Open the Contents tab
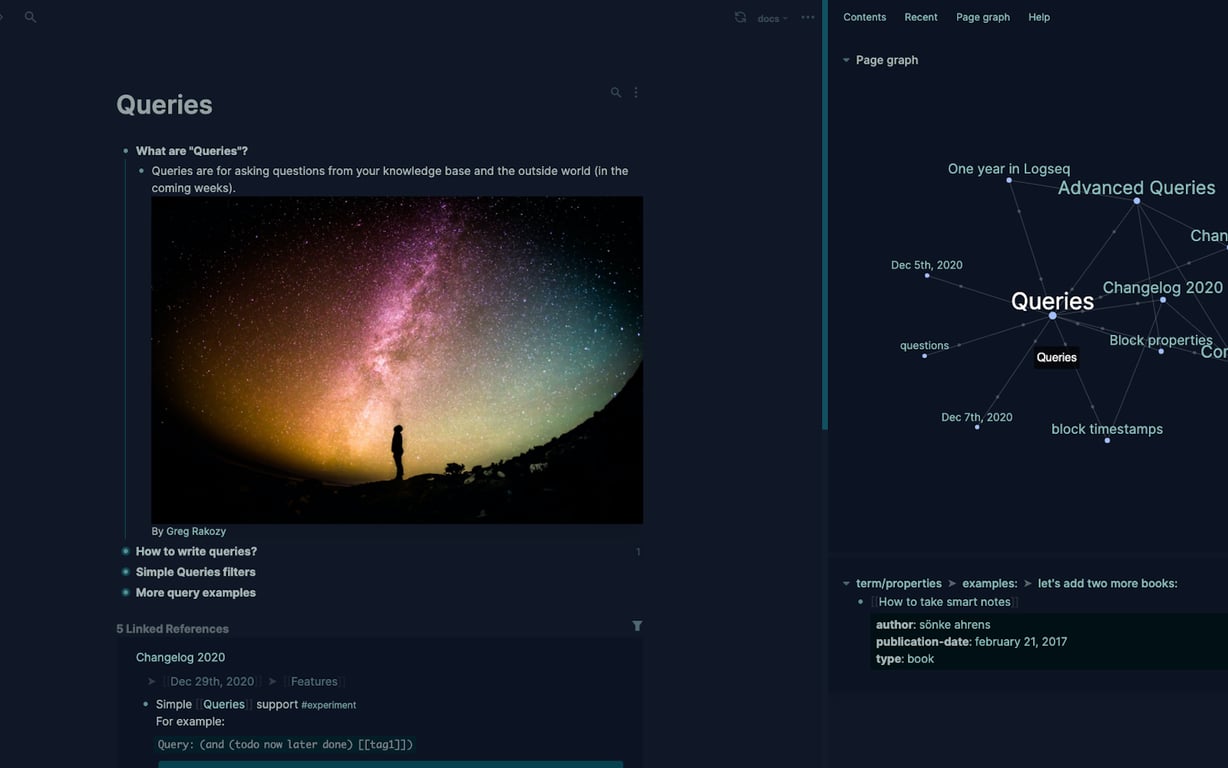The width and height of the screenshot is (1228, 768). tap(864, 17)
